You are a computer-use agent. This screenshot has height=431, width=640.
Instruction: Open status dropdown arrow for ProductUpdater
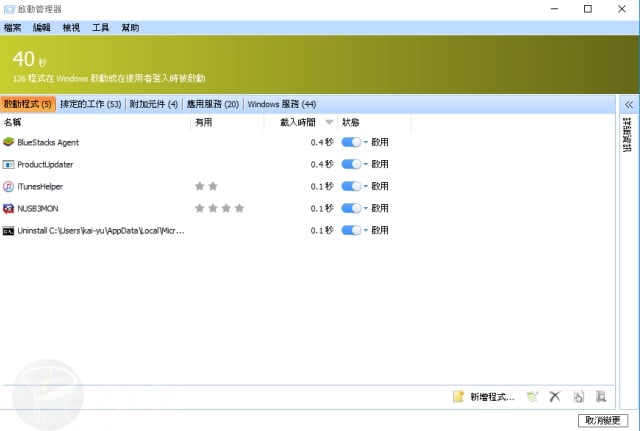[366, 164]
